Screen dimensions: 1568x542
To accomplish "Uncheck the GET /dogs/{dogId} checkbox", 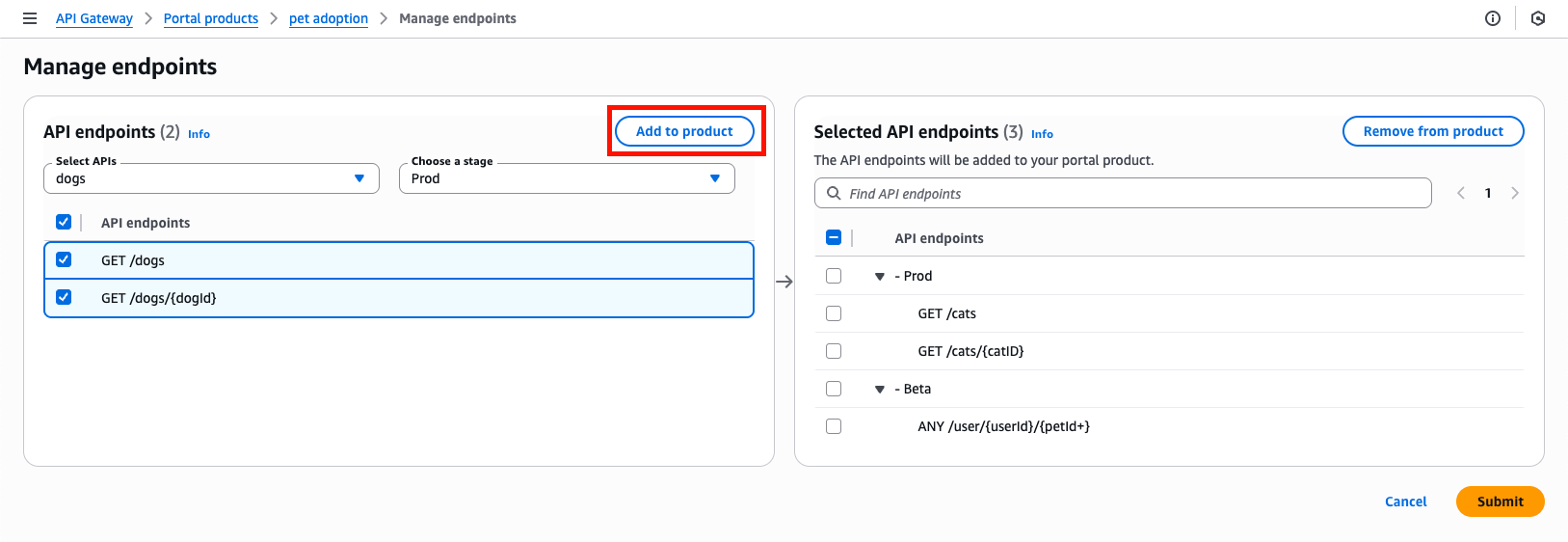I will [64, 297].
